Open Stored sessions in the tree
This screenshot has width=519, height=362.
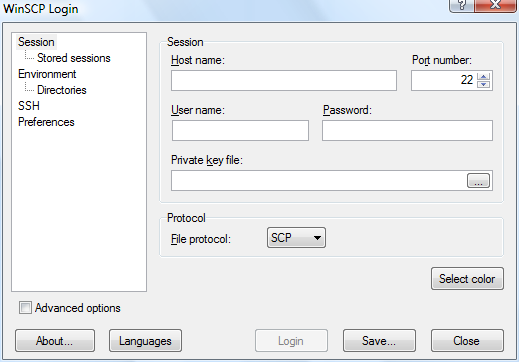coord(74,58)
